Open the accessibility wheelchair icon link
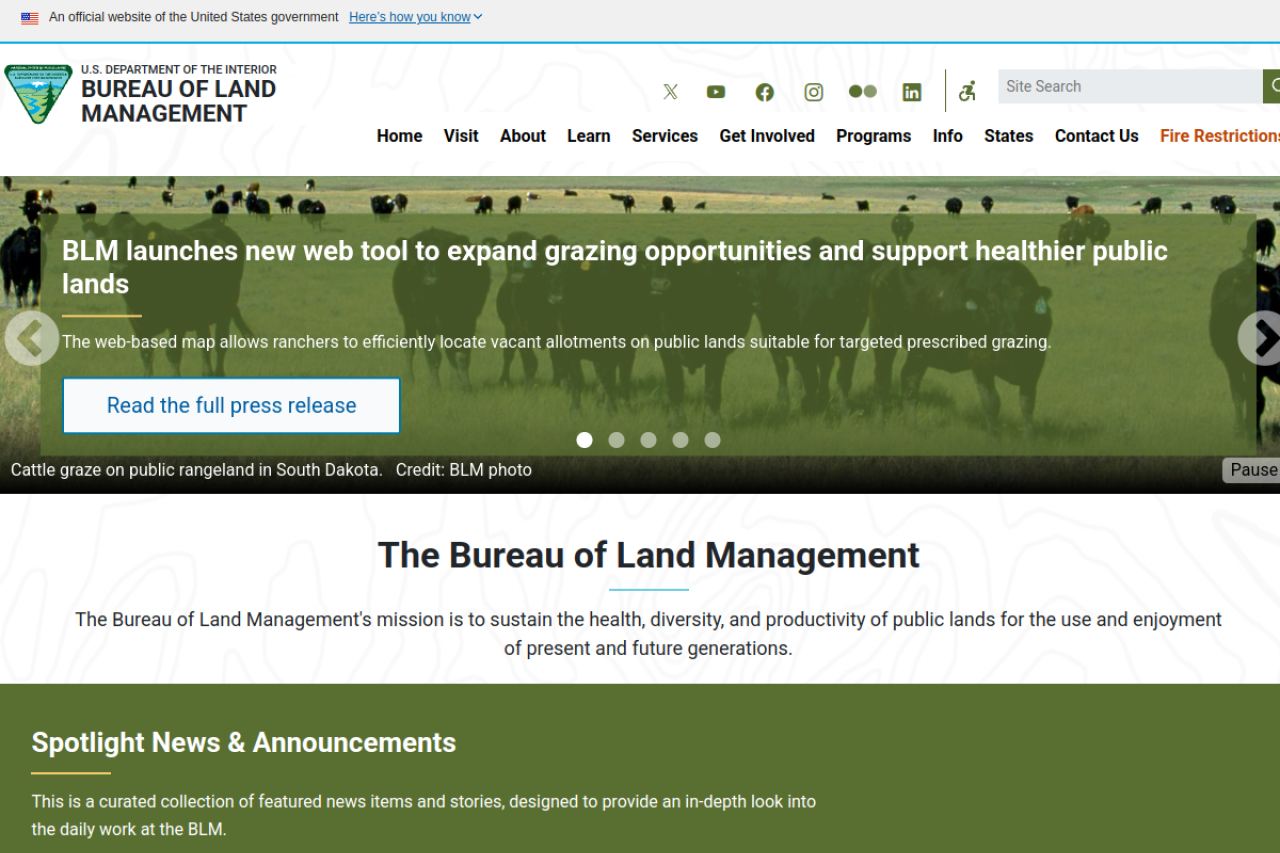The image size is (1280, 853). 967,91
